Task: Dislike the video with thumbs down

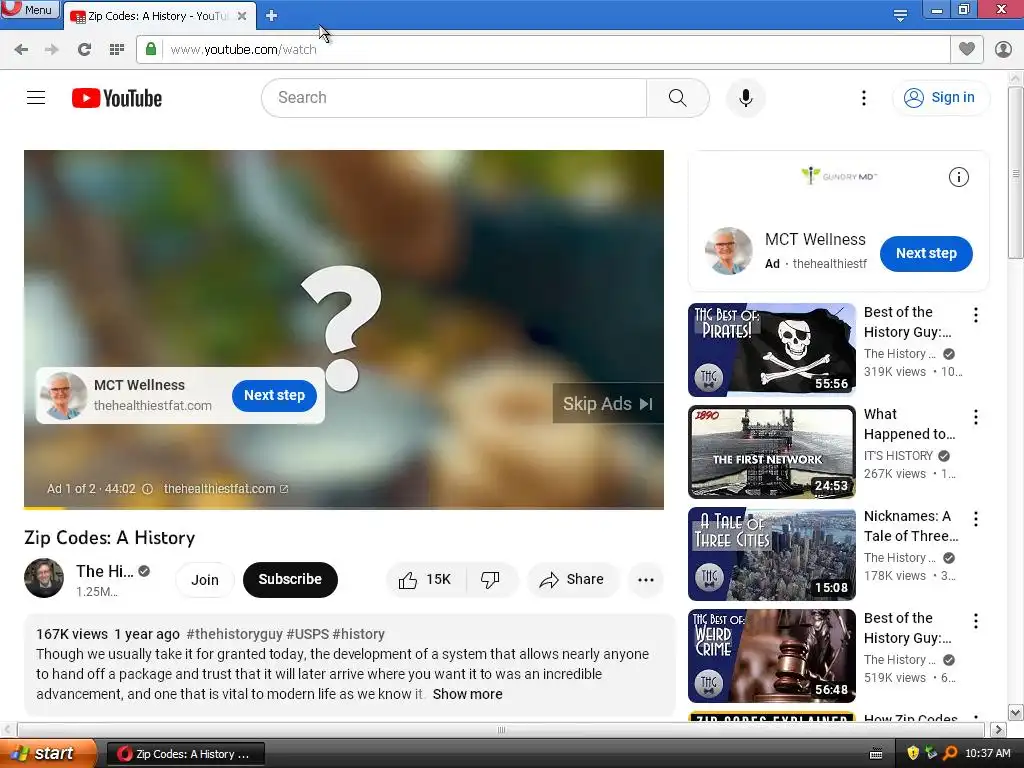Action: pos(490,580)
